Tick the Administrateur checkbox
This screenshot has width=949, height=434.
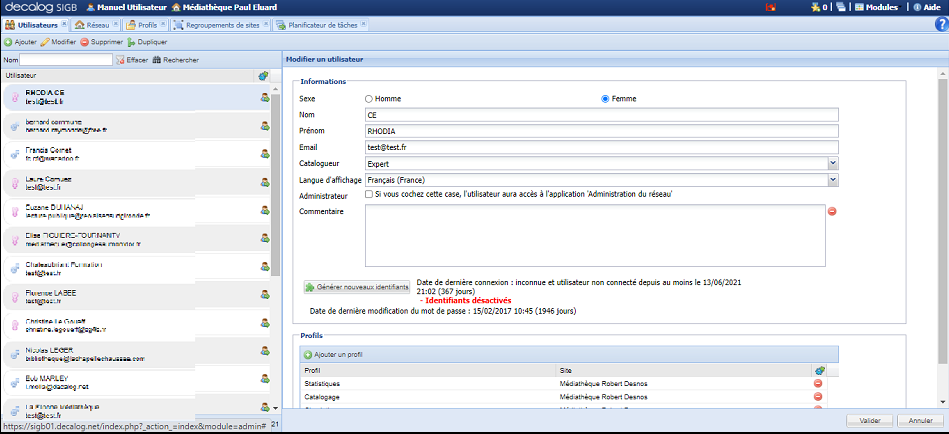pyautogui.click(x=369, y=195)
